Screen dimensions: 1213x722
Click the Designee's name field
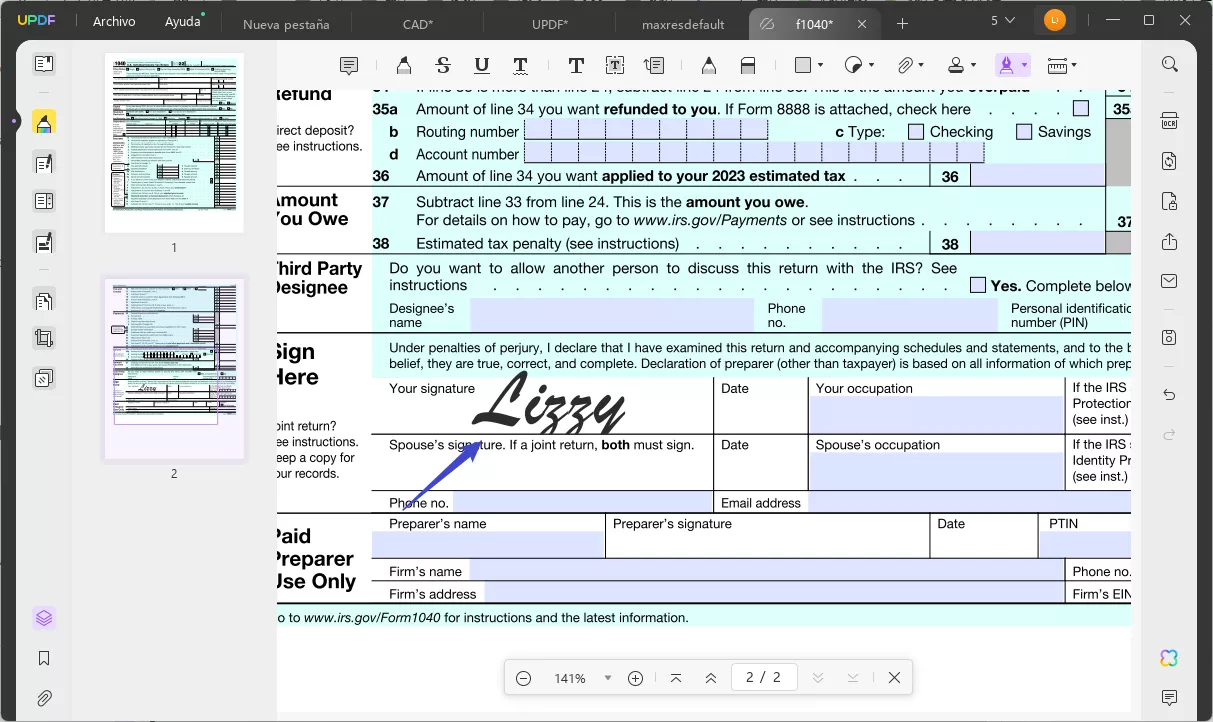611,315
